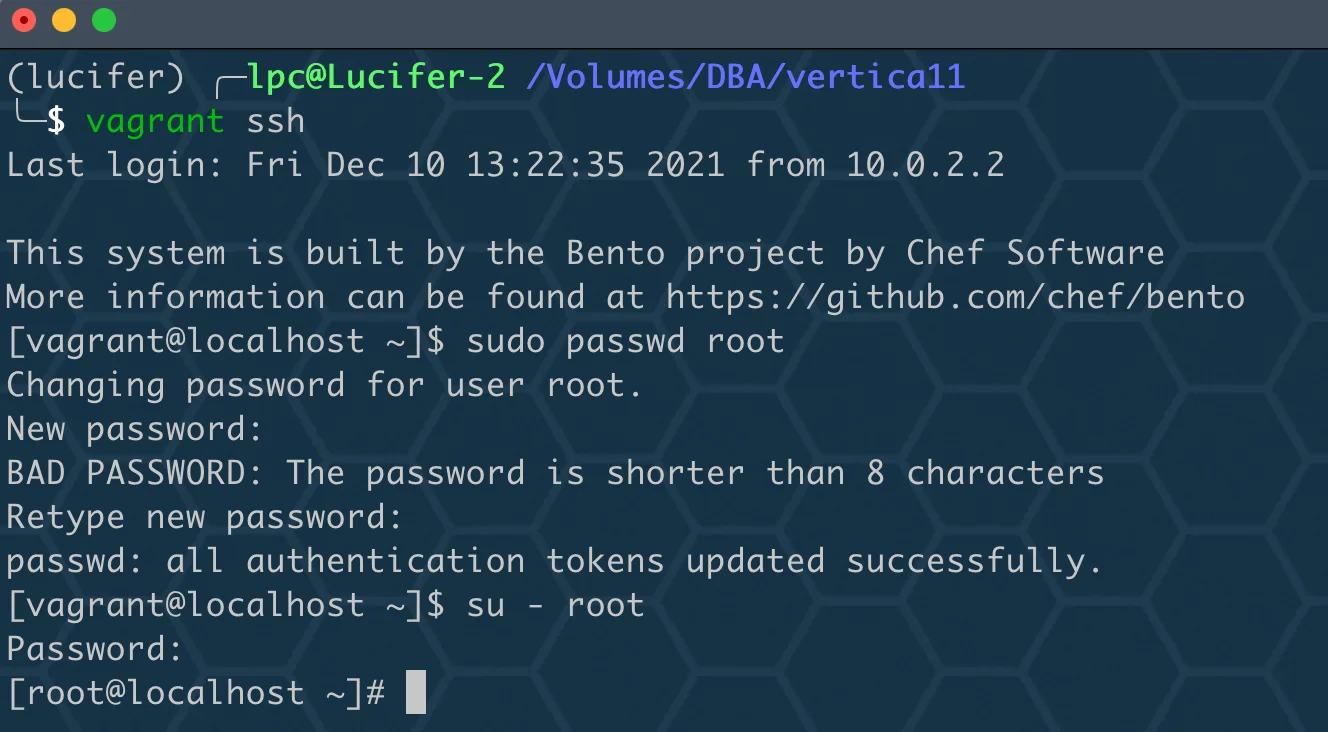Click the green full-screen window button
Image resolution: width=1328 pixels, height=732 pixels.
tap(103, 20)
